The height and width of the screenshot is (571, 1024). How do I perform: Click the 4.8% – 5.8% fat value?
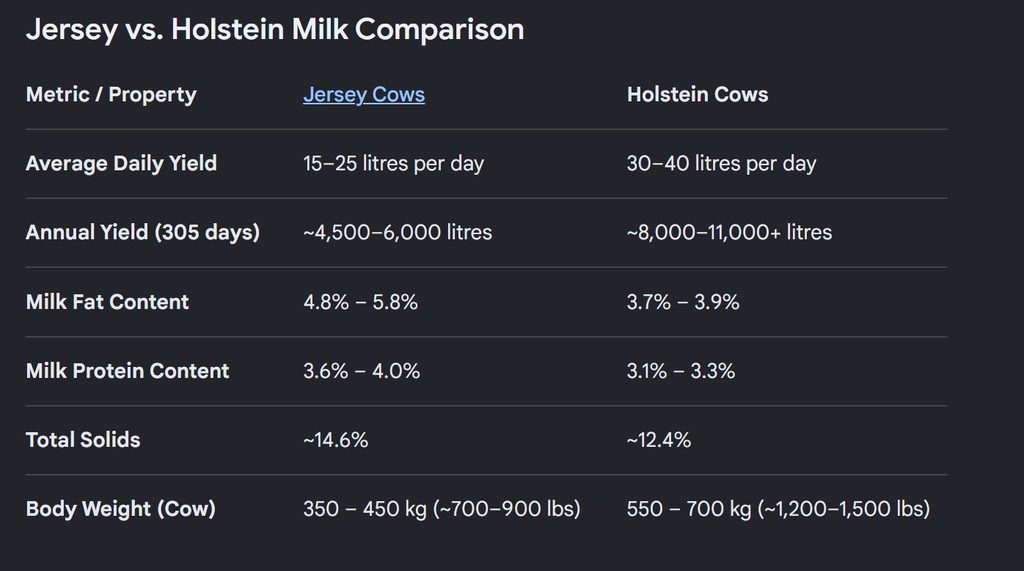pyautogui.click(x=360, y=302)
